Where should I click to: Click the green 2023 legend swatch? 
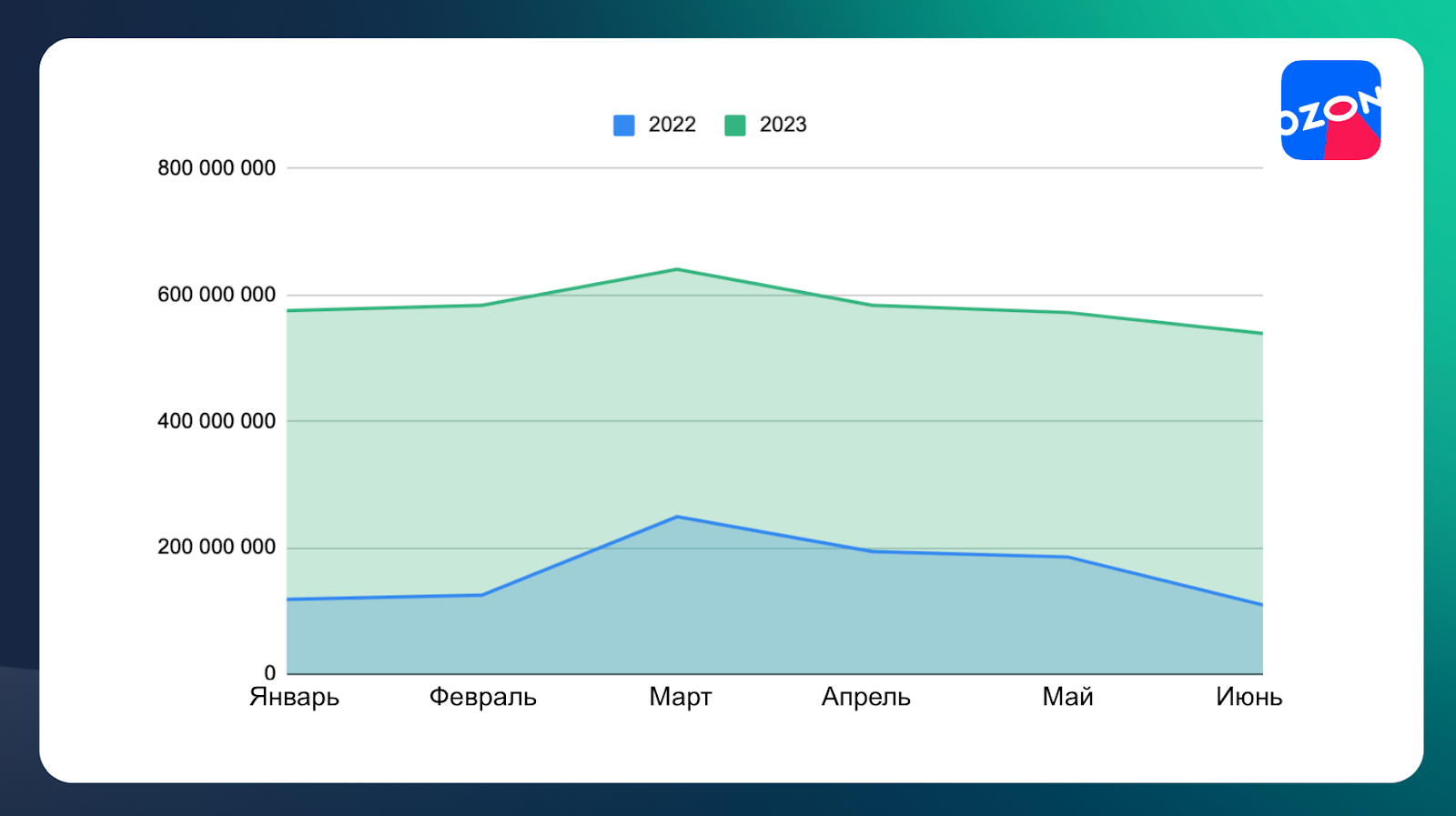[x=735, y=126]
